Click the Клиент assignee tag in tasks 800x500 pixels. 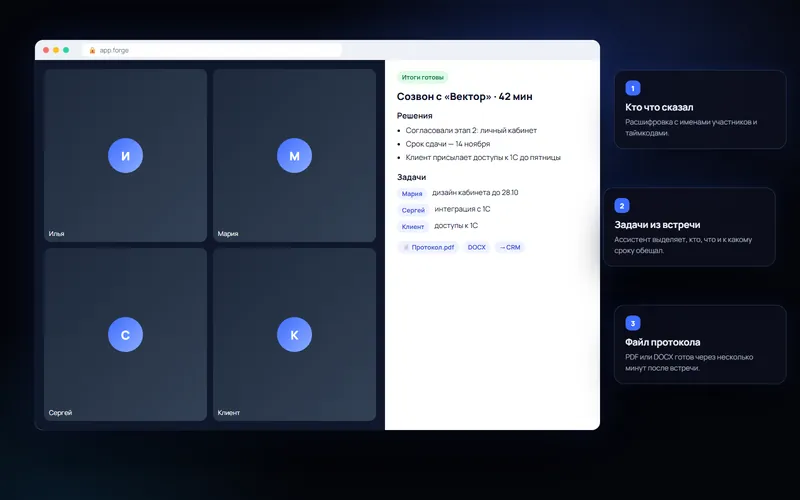tap(413, 227)
